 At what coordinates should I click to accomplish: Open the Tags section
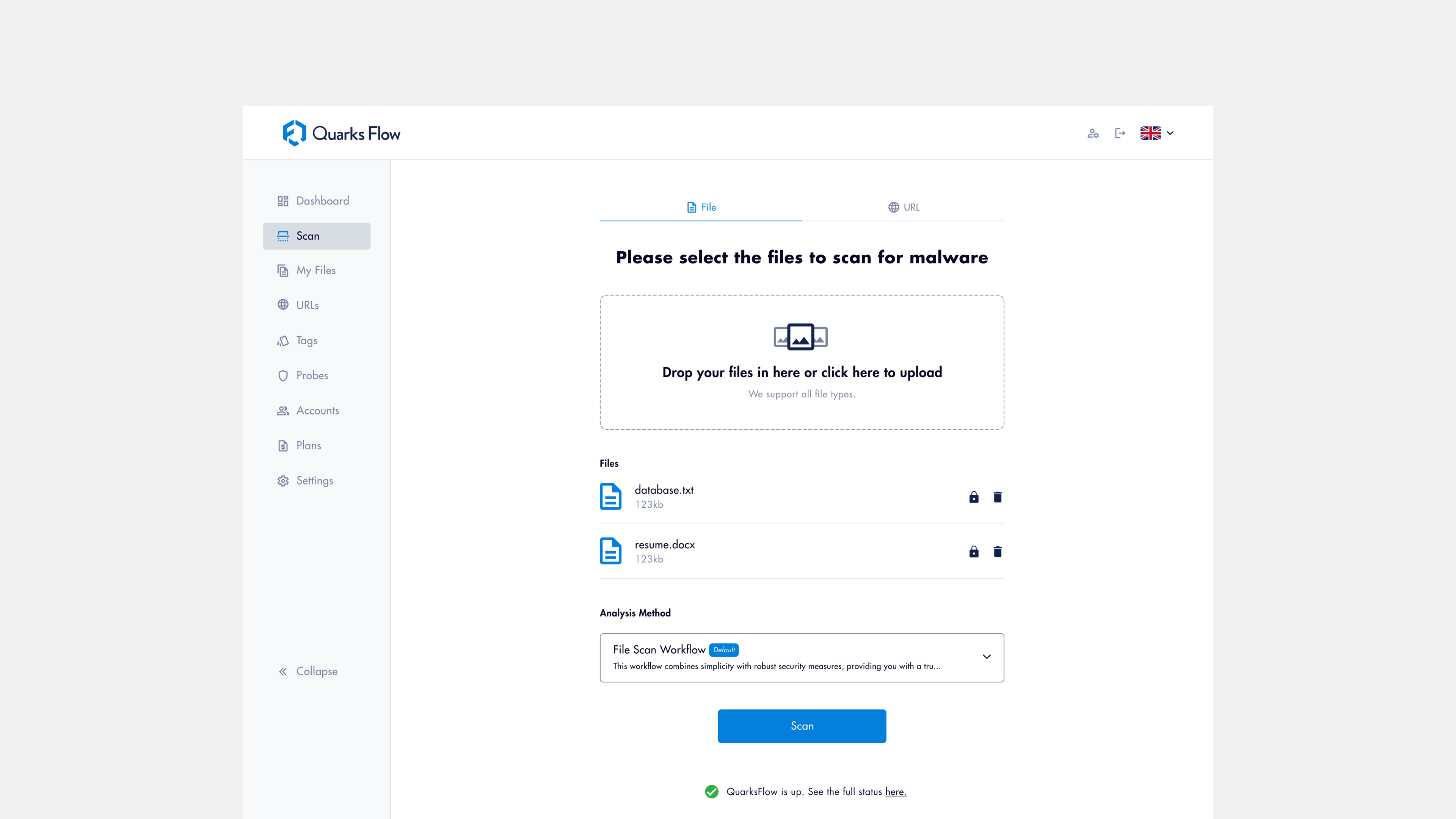(308, 340)
